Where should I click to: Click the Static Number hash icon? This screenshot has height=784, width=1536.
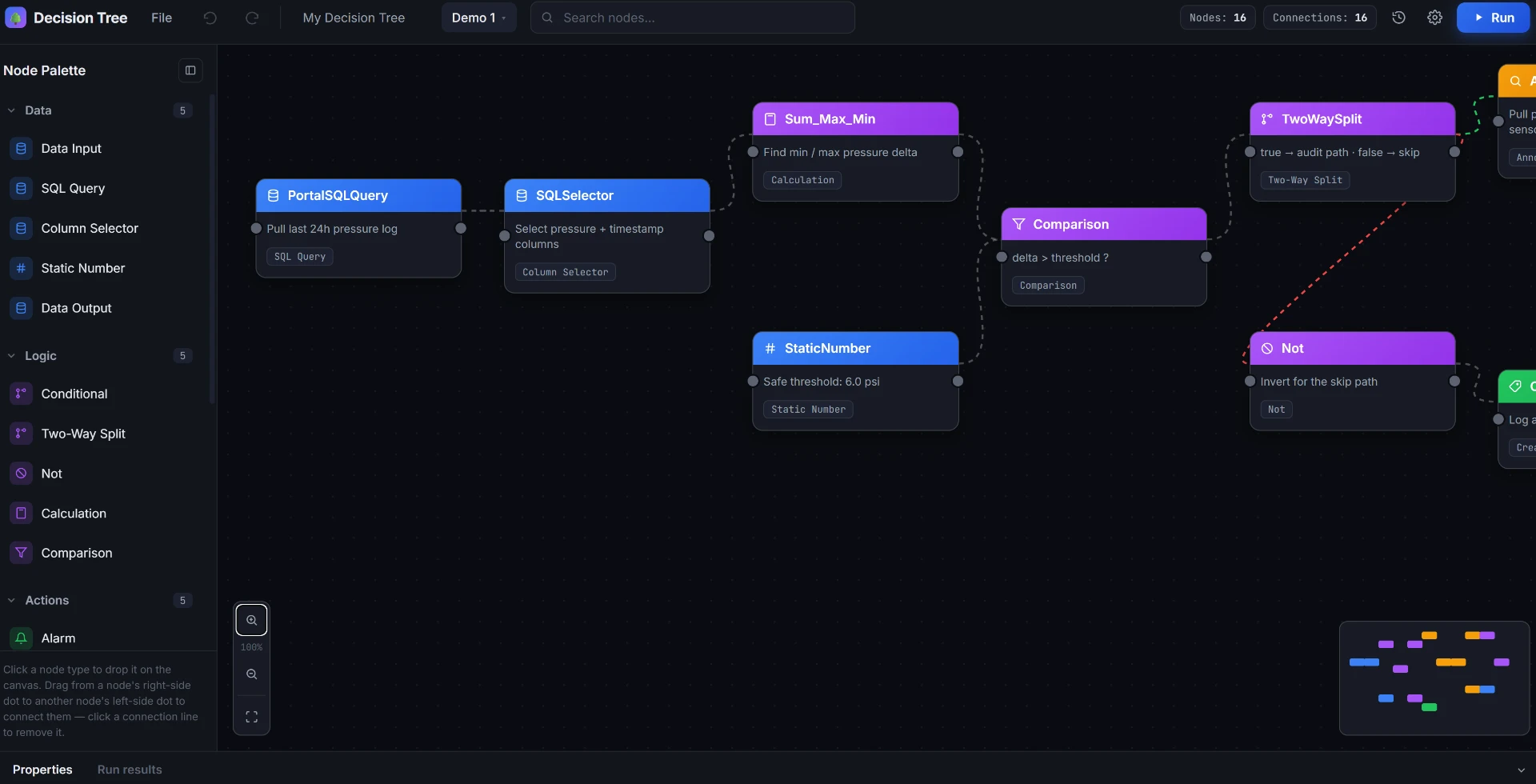21,268
